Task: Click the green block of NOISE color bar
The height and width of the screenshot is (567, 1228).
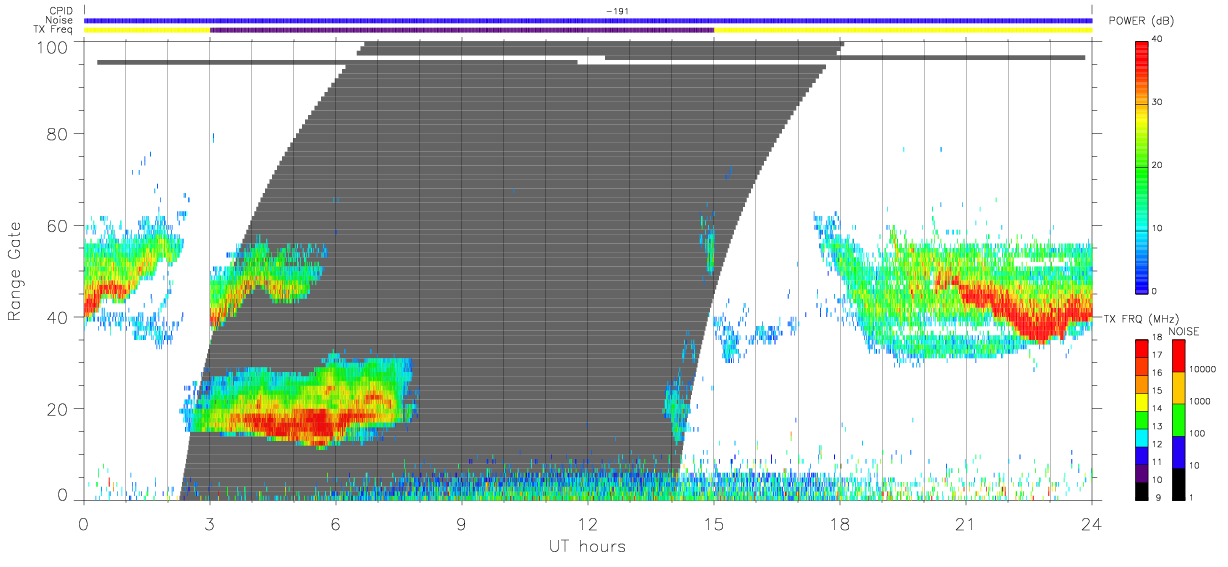Action: click(x=1177, y=419)
